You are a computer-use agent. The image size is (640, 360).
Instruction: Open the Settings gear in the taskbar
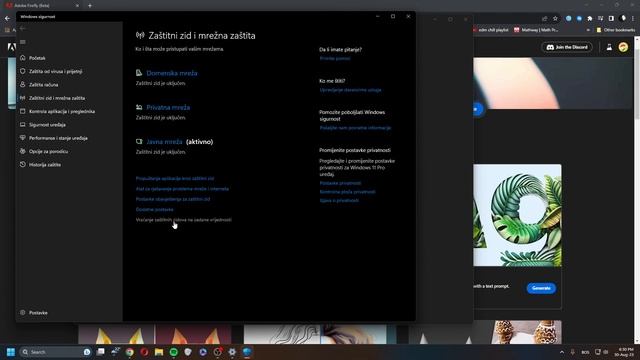tap(232, 352)
